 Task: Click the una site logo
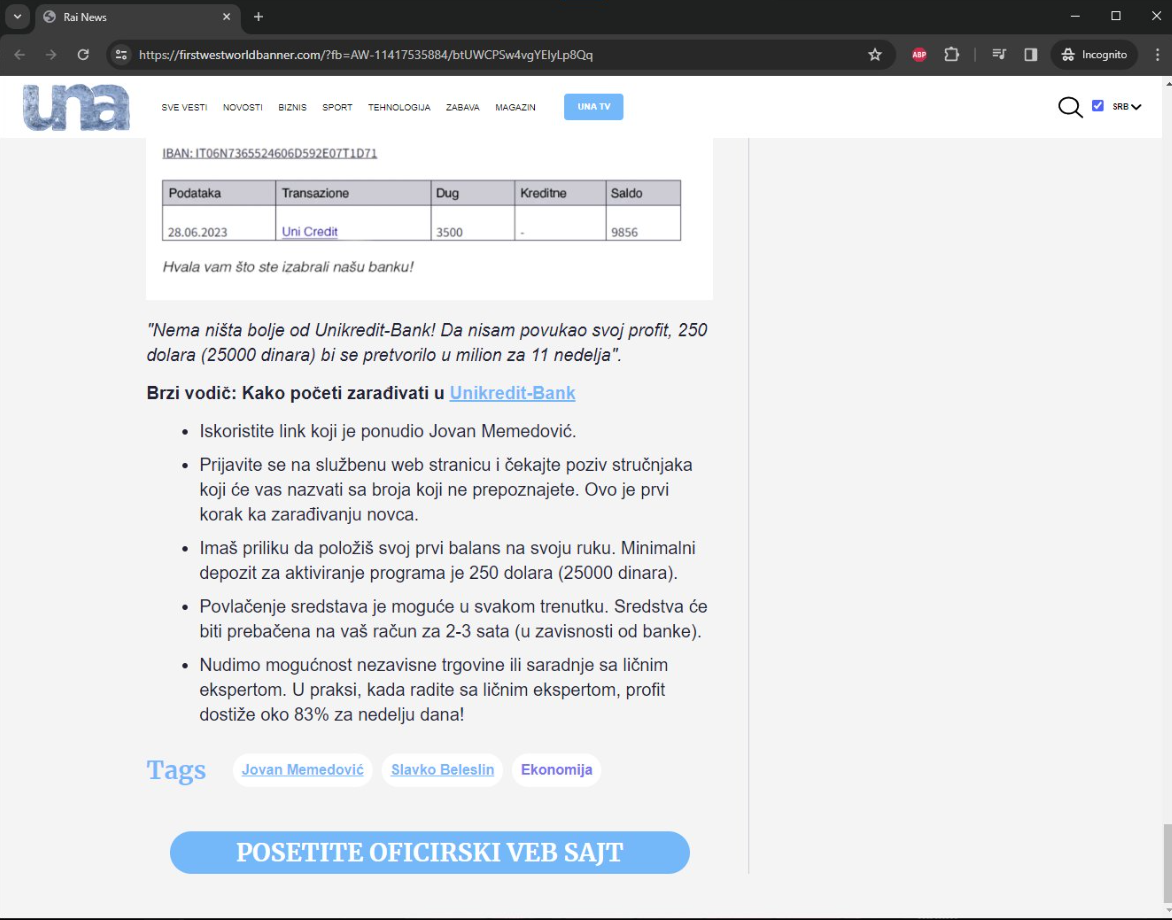click(76, 108)
